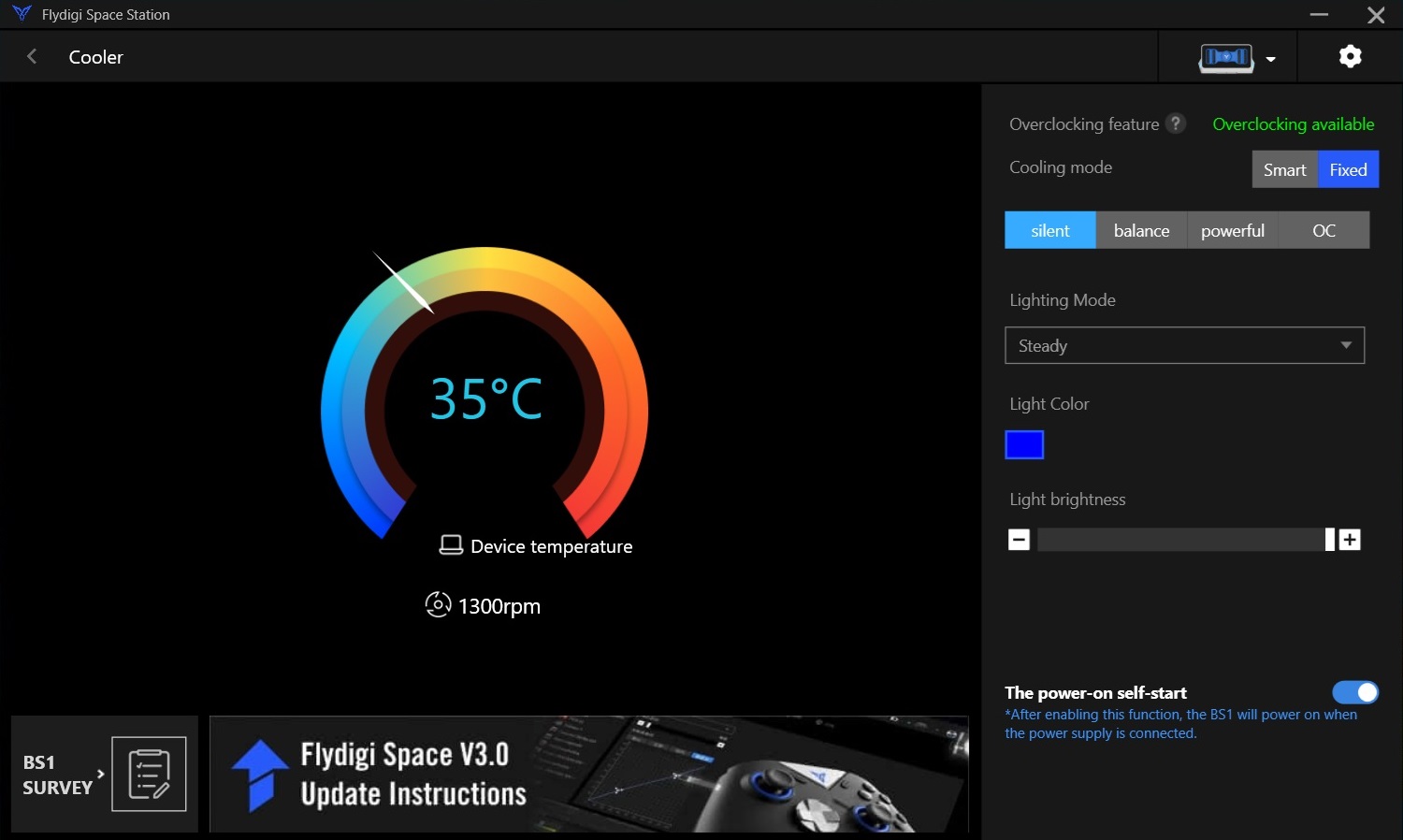Image resolution: width=1403 pixels, height=840 pixels.
Task: Close the Flydigi Space Station window
Action: 1376,15
